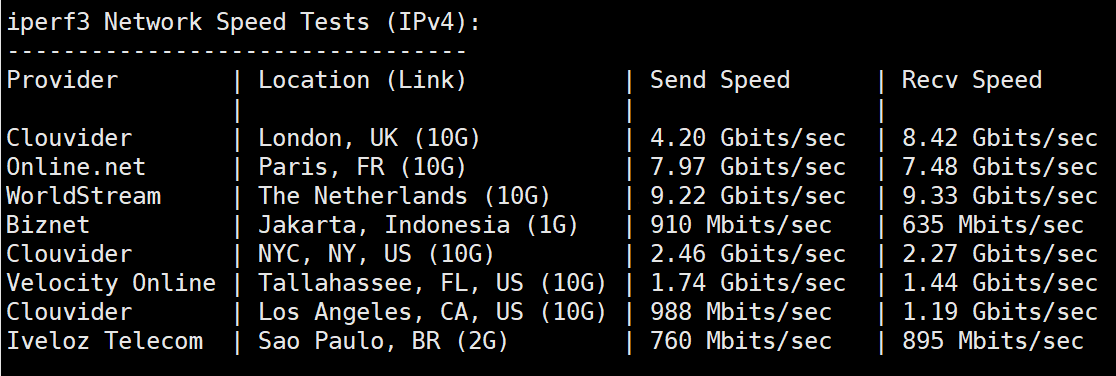
Task: Select the 9.22 Gbits/sec send speed
Action: pos(747,196)
